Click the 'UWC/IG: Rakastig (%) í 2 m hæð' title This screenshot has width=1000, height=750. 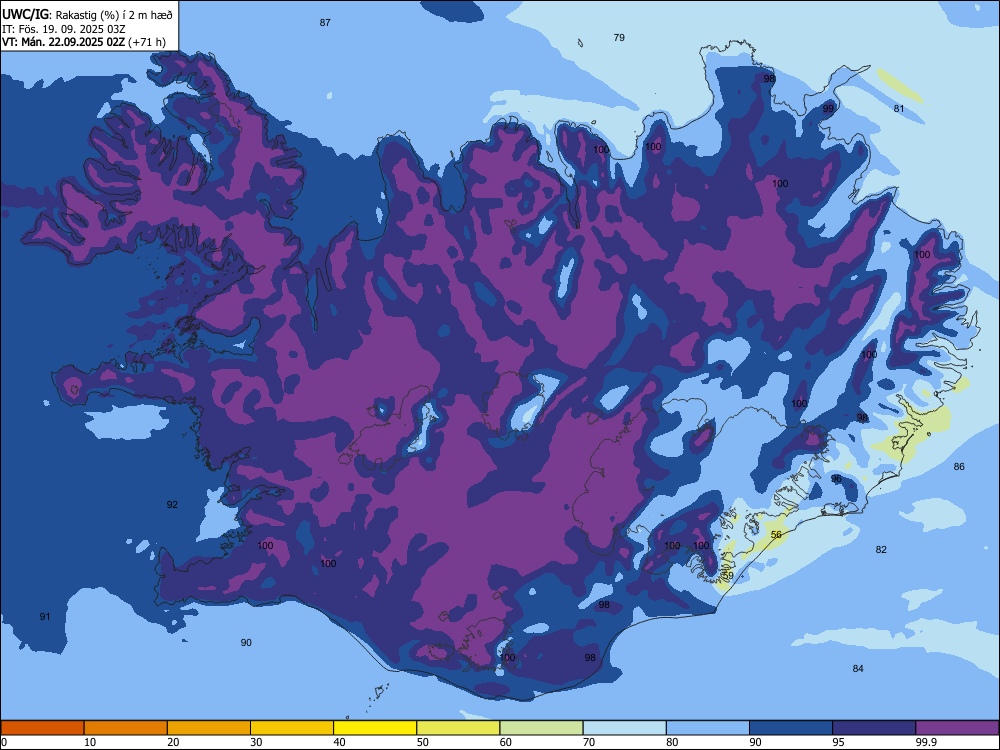pos(87,15)
